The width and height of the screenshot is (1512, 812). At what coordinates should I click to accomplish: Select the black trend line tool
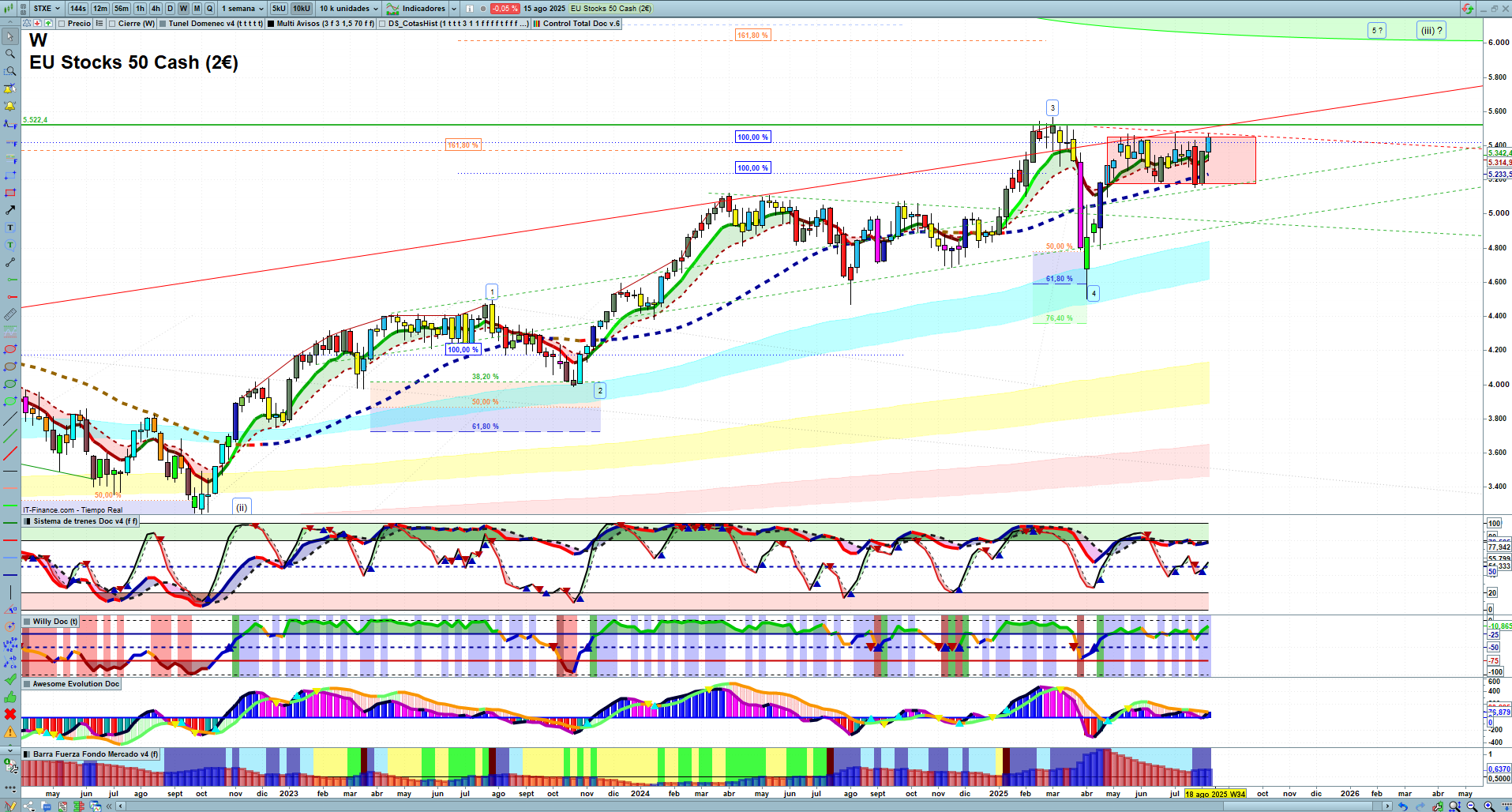click(x=10, y=419)
